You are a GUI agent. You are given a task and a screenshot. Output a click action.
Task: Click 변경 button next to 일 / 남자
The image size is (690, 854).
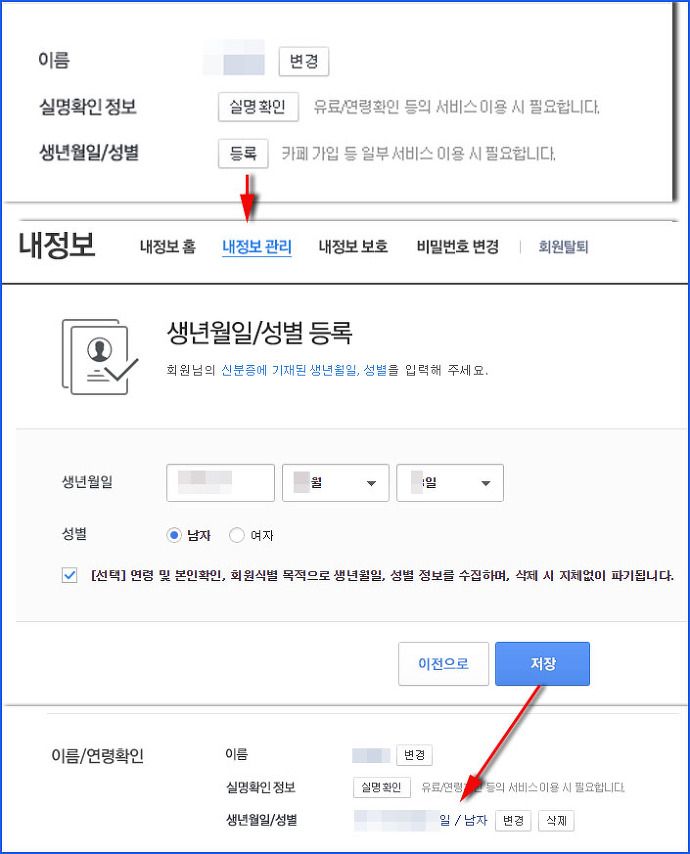(x=513, y=820)
